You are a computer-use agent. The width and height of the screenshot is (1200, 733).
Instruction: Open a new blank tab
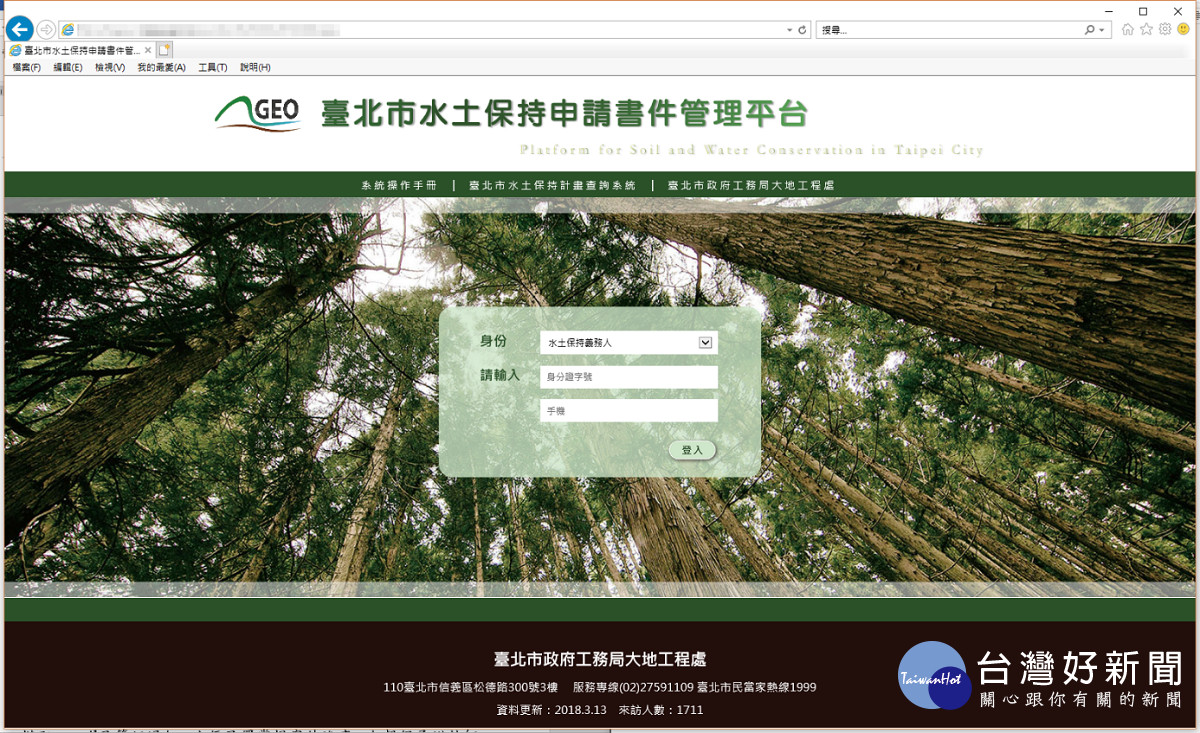point(165,49)
